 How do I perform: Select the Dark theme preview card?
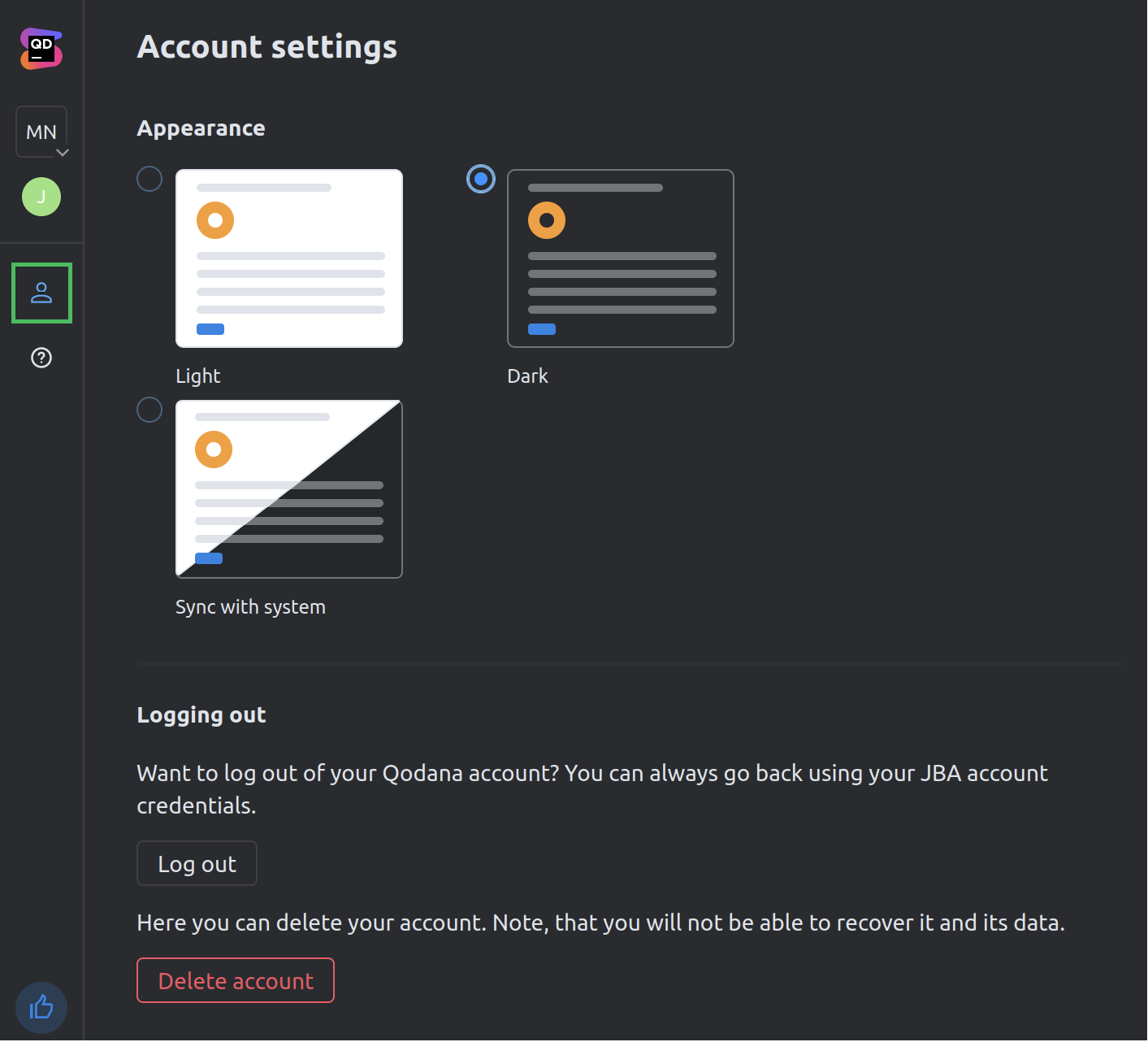[x=620, y=258]
